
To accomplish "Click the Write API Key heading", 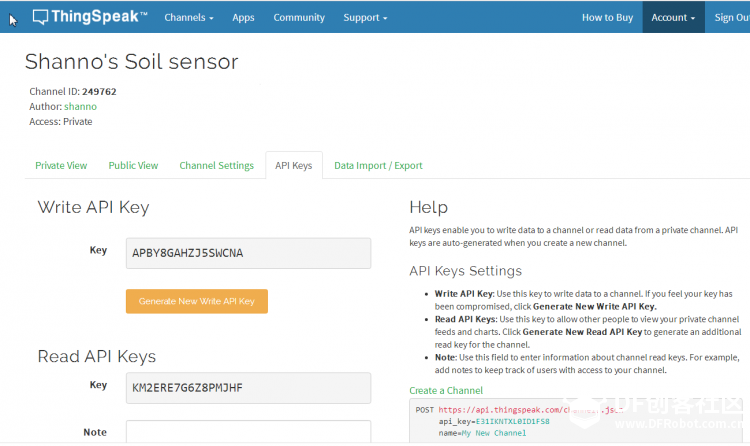I will [x=93, y=207].
